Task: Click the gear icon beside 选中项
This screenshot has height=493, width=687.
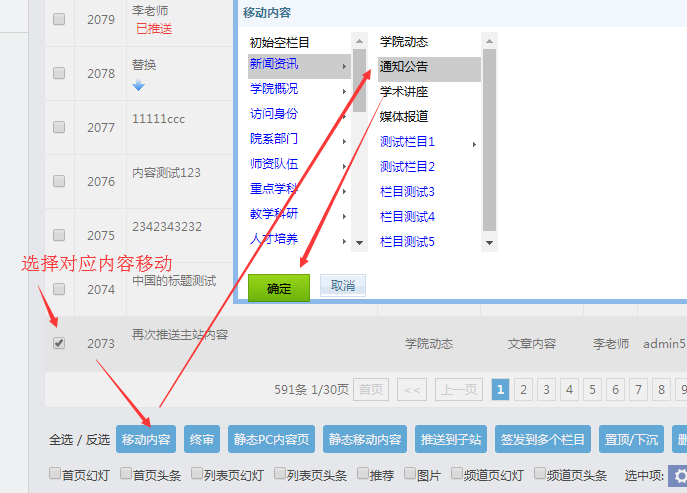Action: [678, 476]
